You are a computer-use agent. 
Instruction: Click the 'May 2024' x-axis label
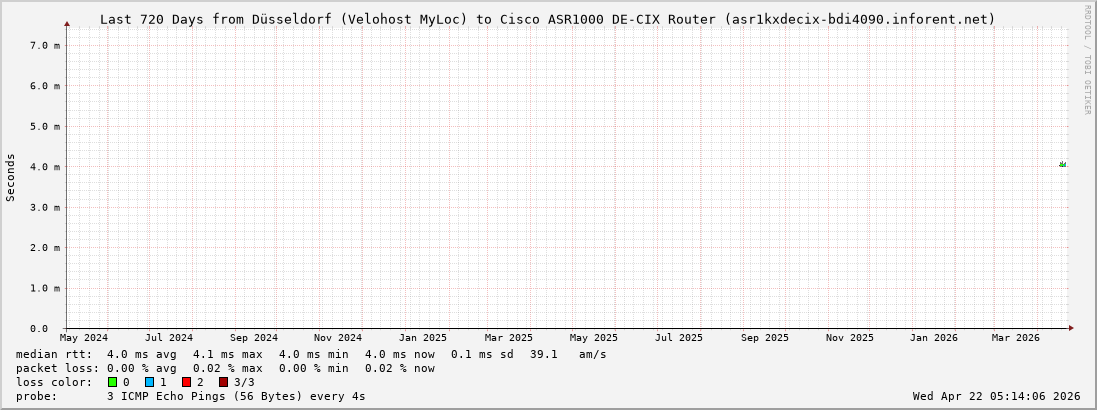pos(84,338)
